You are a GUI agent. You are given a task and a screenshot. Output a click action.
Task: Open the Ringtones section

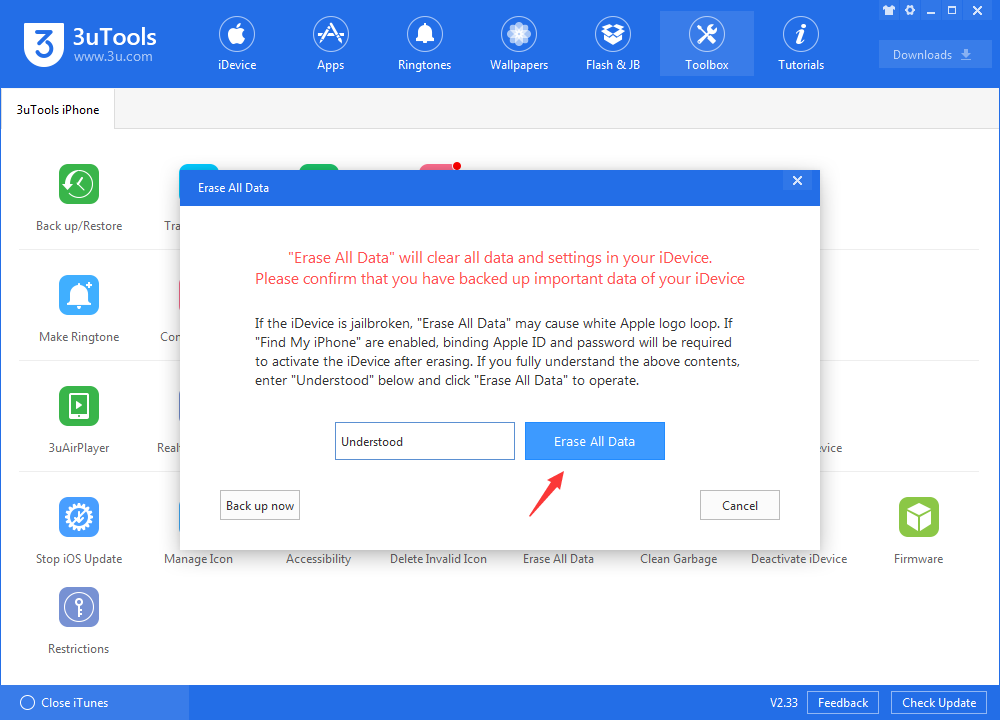(425, 44)
